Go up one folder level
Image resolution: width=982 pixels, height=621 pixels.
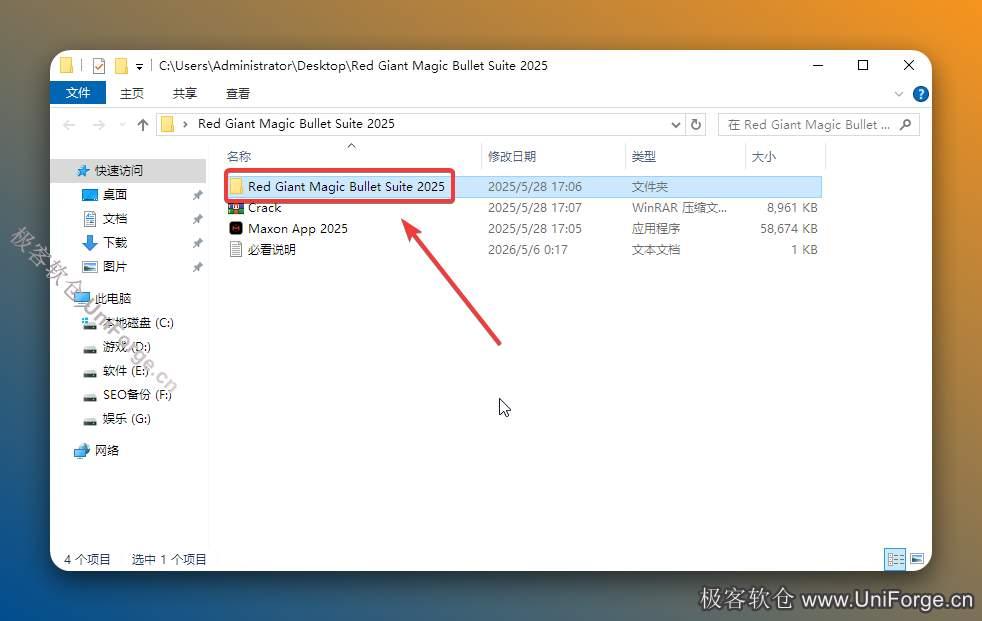[x=143, y=125]
